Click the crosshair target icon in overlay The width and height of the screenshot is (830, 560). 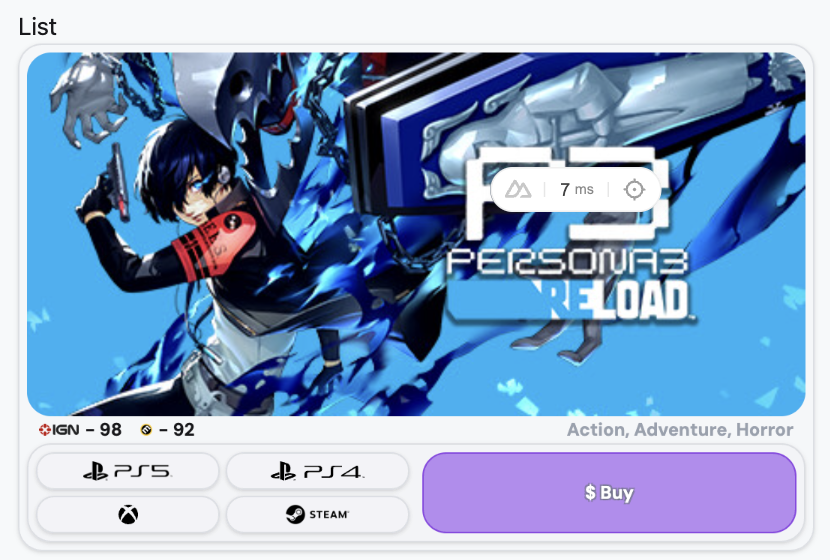[634, 189]
